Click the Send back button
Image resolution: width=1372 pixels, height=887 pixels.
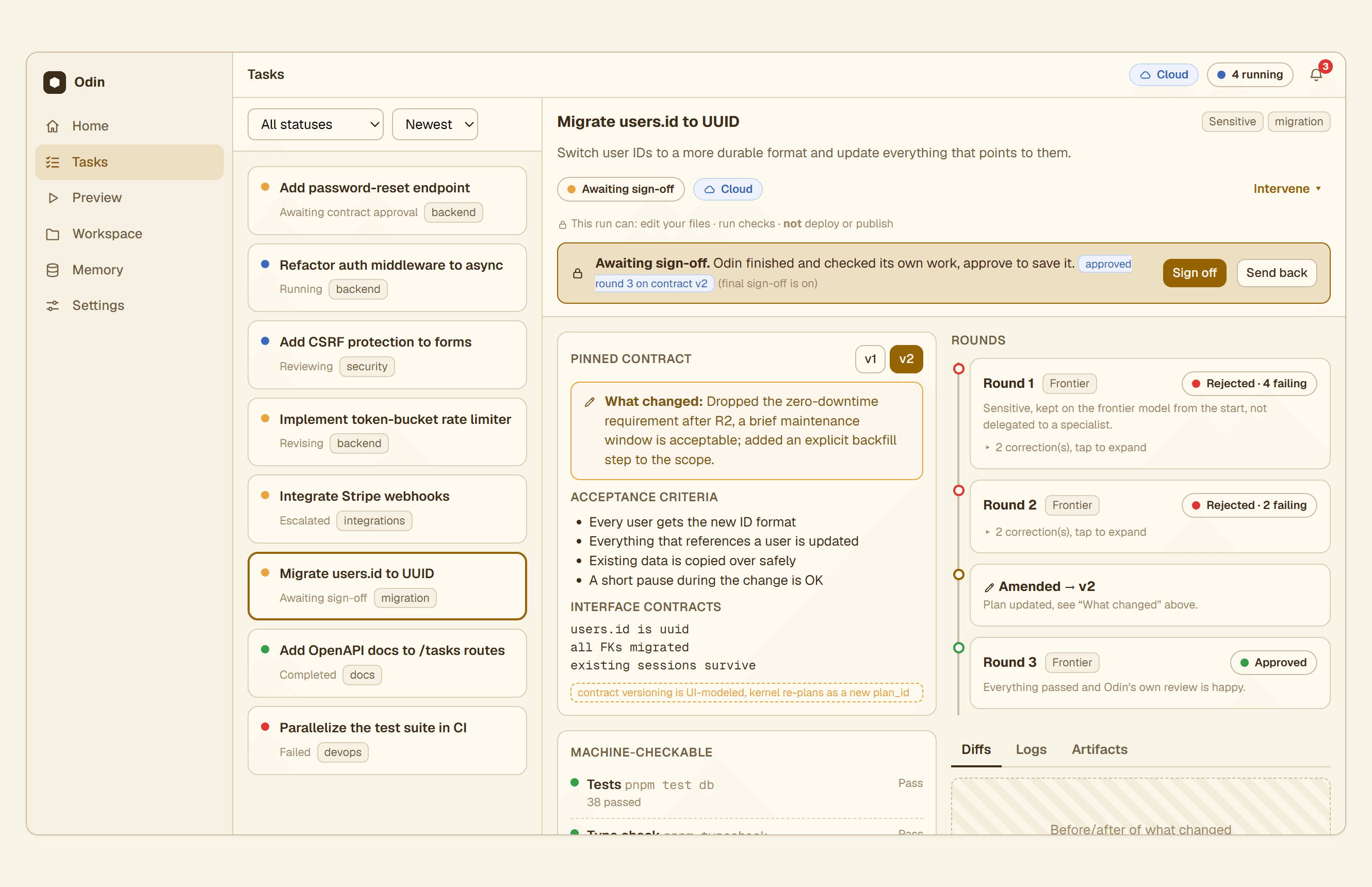coord(1277,273)
